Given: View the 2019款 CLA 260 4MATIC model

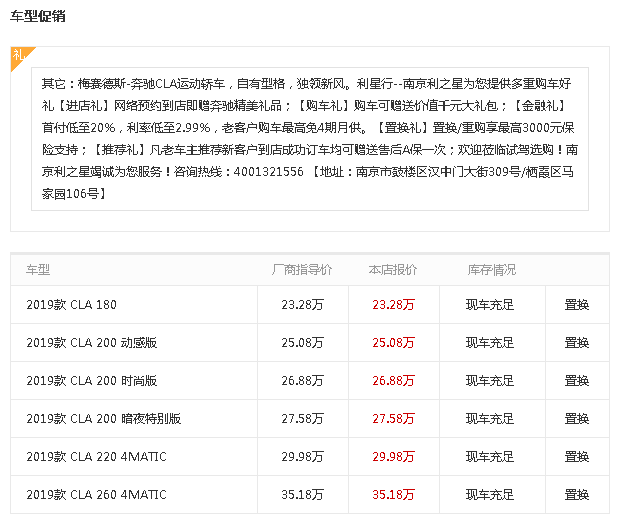Looking at the screenshot, I should tap(97, 495).
